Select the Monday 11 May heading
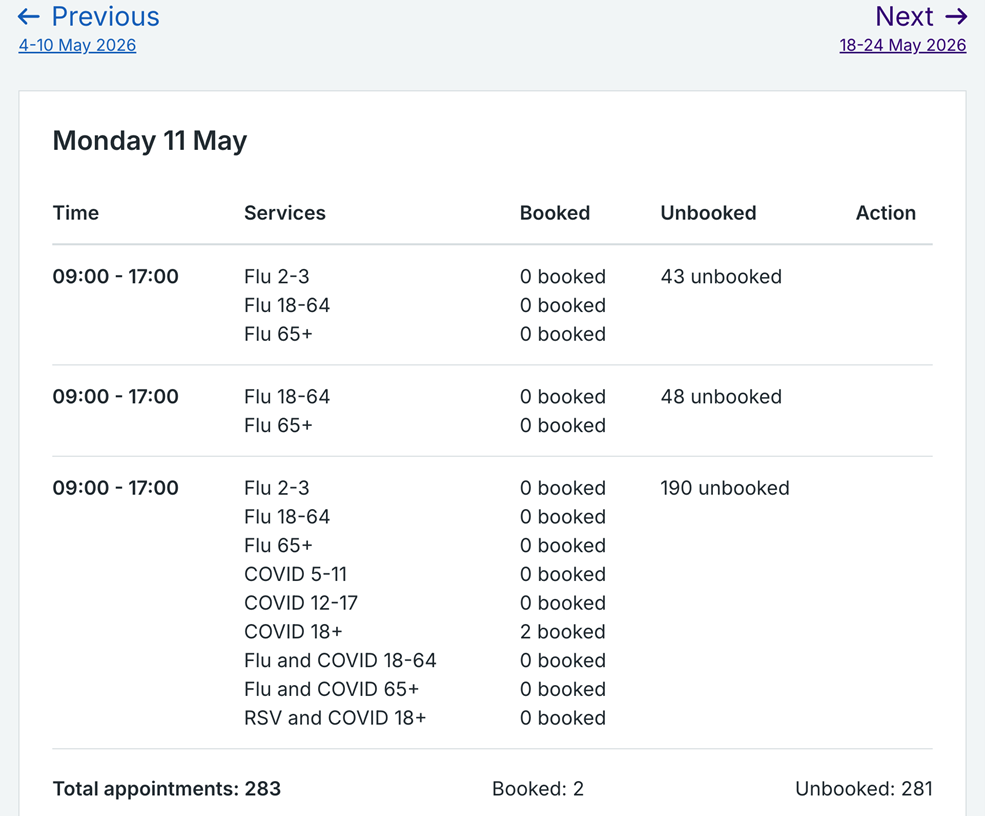This screenshot has width=985, height=816. (150, 140)
